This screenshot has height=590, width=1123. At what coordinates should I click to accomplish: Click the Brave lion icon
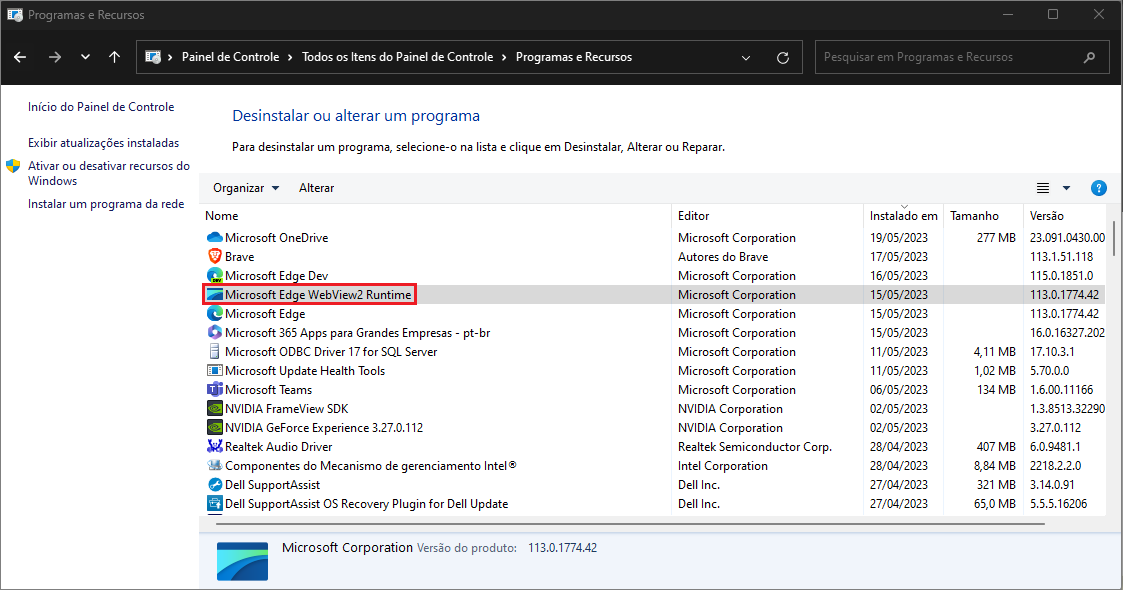click(x=214, y=256)
